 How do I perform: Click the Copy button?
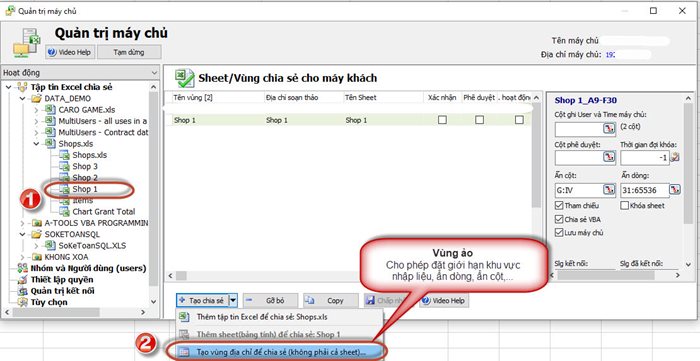331,300
